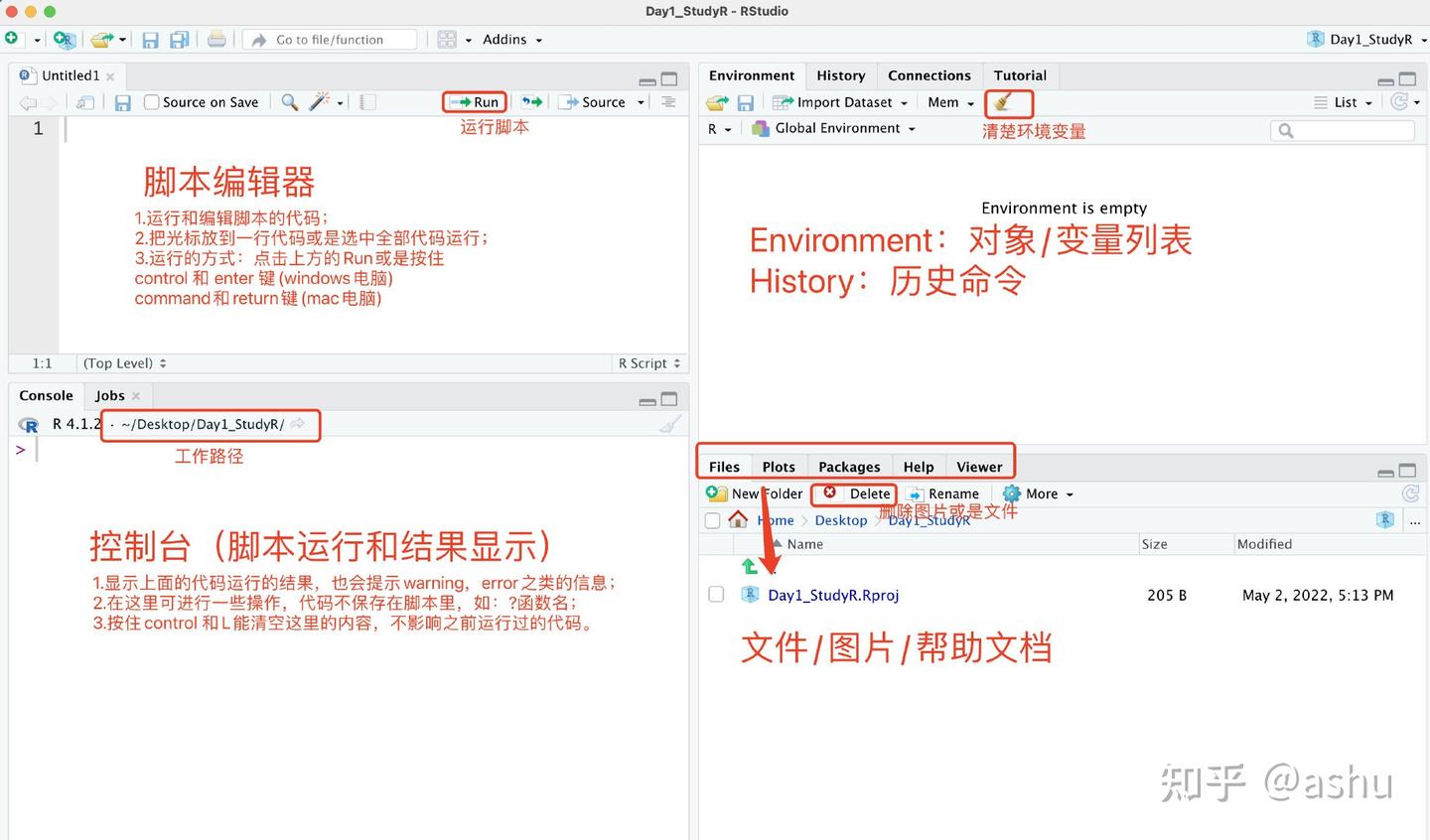Open the Day1_StudyR project menu
The width and height of the screenshot is (1430, 840).
(1366, 40)
